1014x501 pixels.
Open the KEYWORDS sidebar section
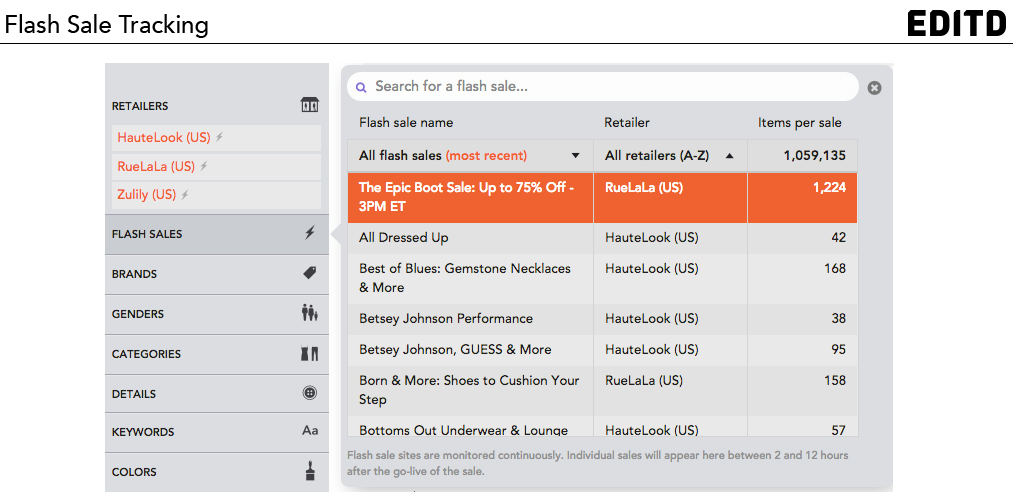[217, 432]
